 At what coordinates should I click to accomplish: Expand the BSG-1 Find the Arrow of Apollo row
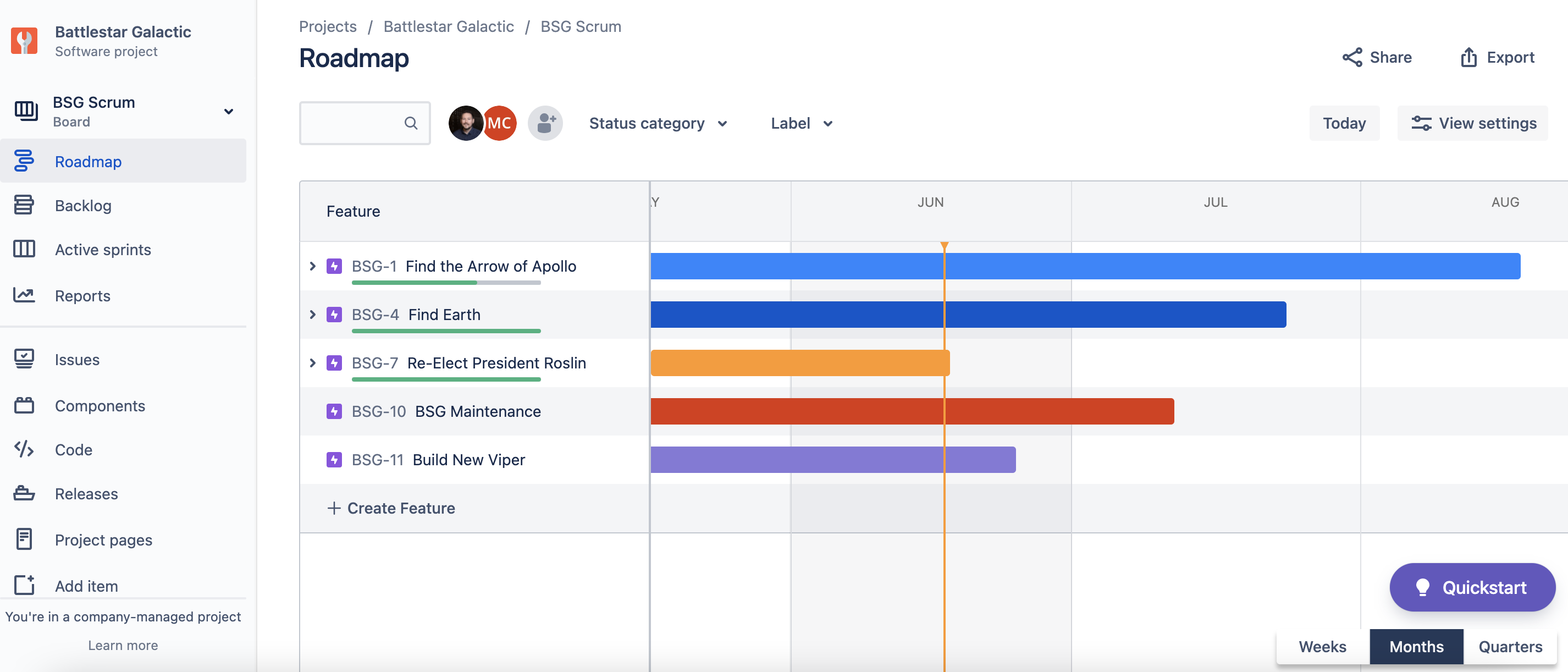coord(312,266)
